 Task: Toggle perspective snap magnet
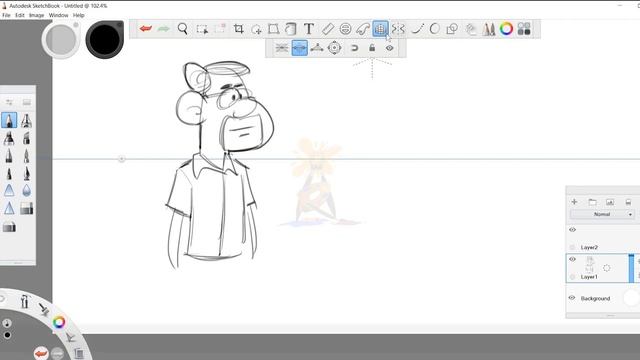pyautogui.click(x=354, y=48)
